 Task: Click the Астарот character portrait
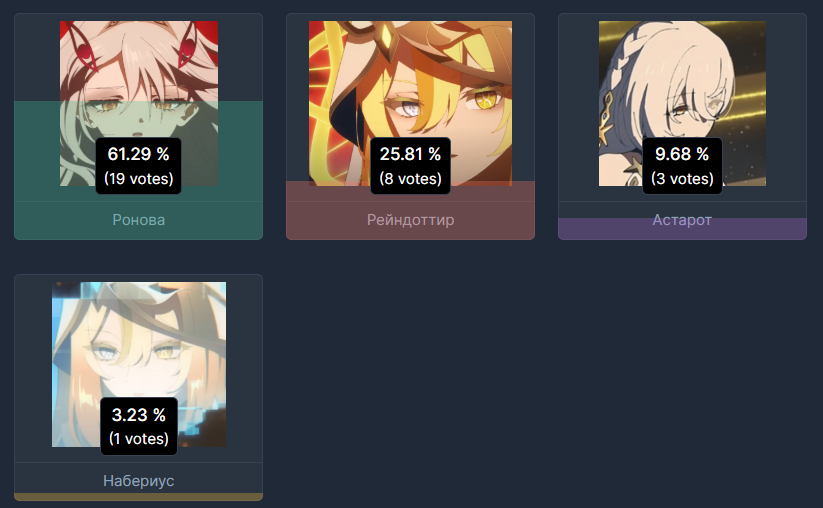click(682, 103)
